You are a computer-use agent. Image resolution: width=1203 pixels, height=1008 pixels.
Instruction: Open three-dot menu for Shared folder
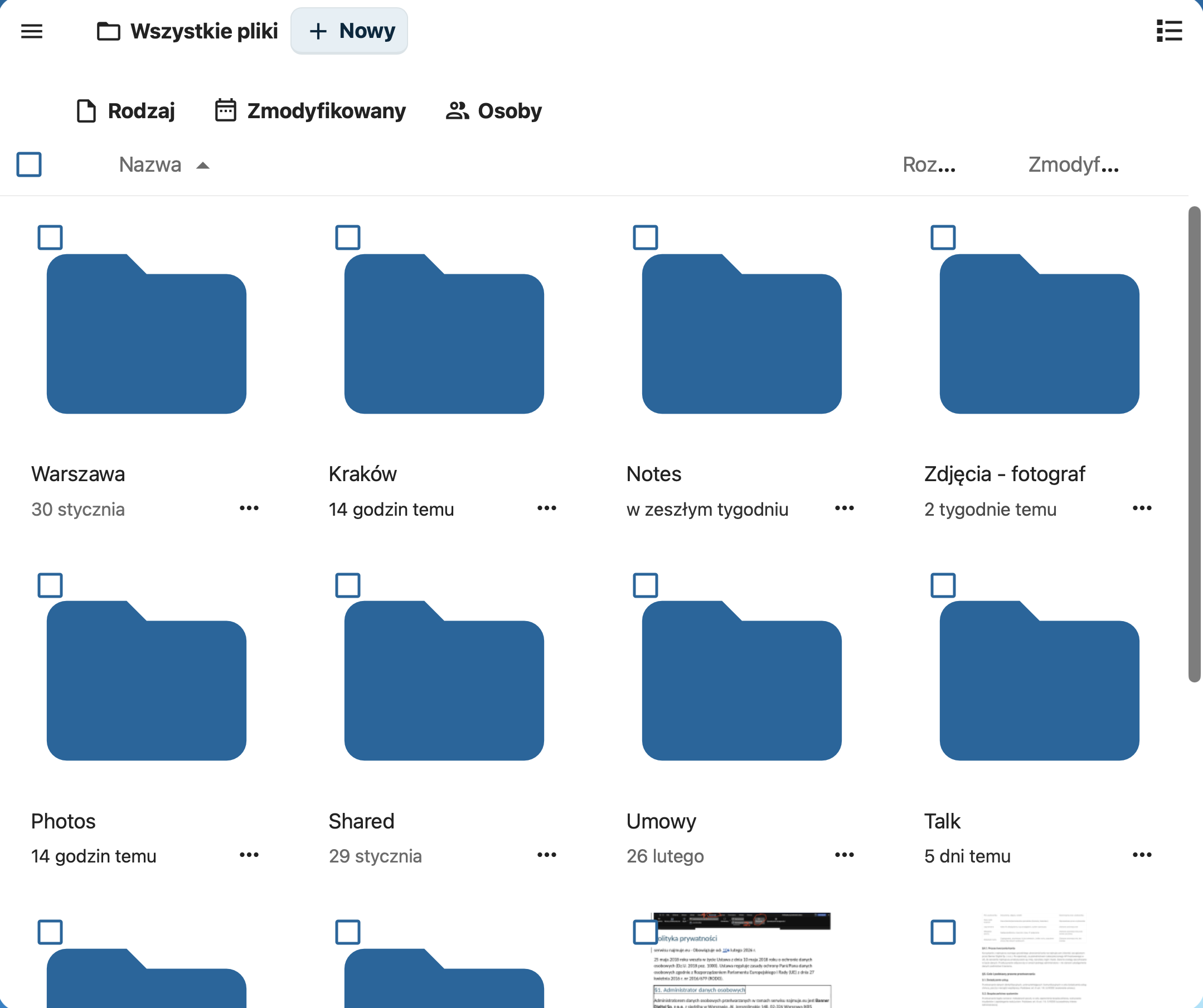click(x=546, y=855)
